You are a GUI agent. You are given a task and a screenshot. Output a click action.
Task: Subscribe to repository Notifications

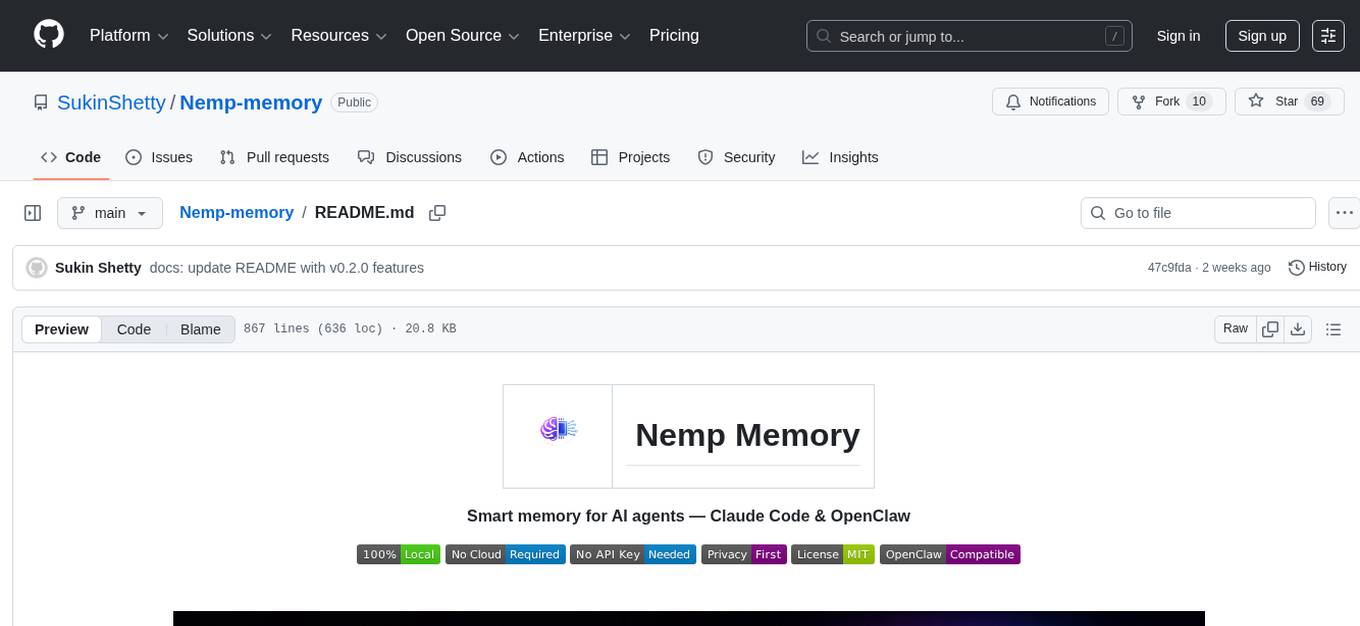tap(1050, 101)
